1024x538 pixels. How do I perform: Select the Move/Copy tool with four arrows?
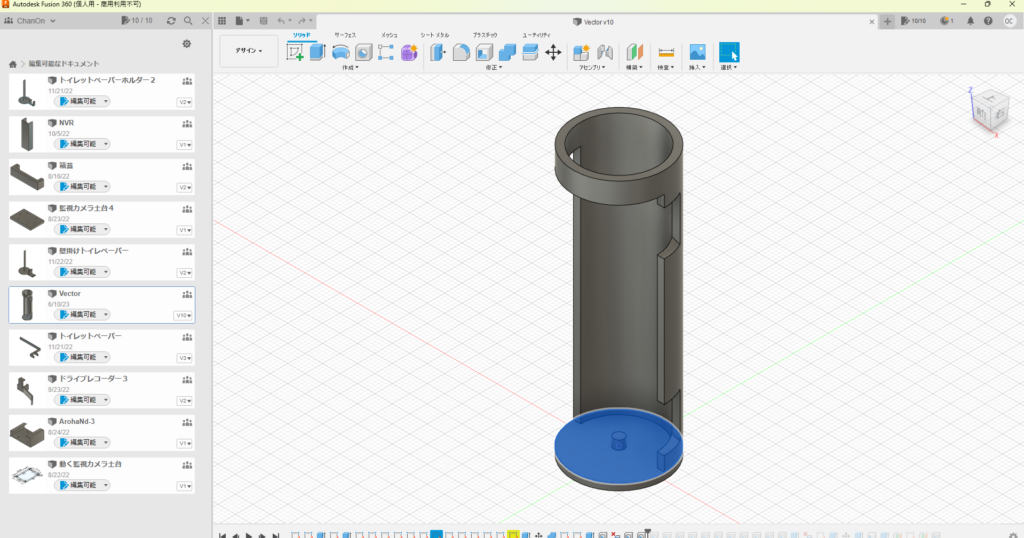tap(553, 52)
